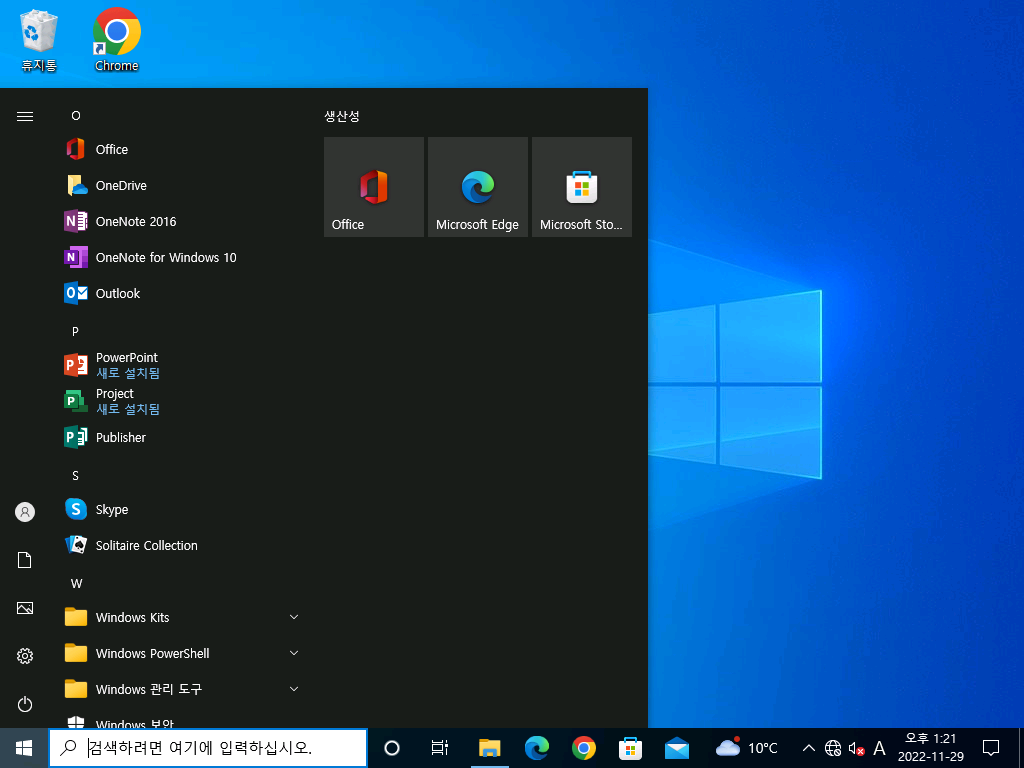Viewport: 1024px width, 768px height.
Task: Click the letter P section header
Action: tap(75, 332)
